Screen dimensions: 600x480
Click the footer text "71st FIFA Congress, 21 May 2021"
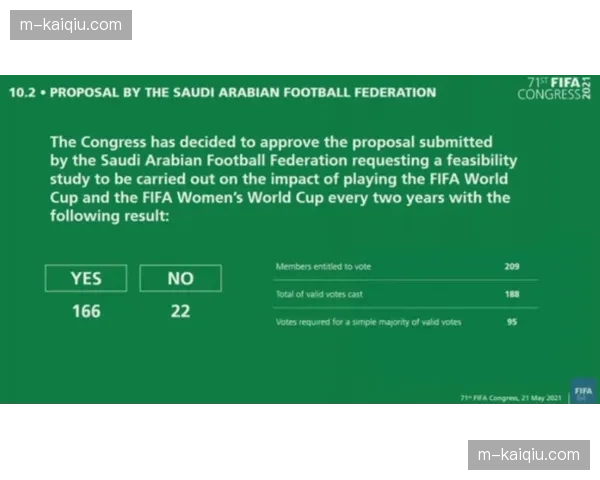510,397
